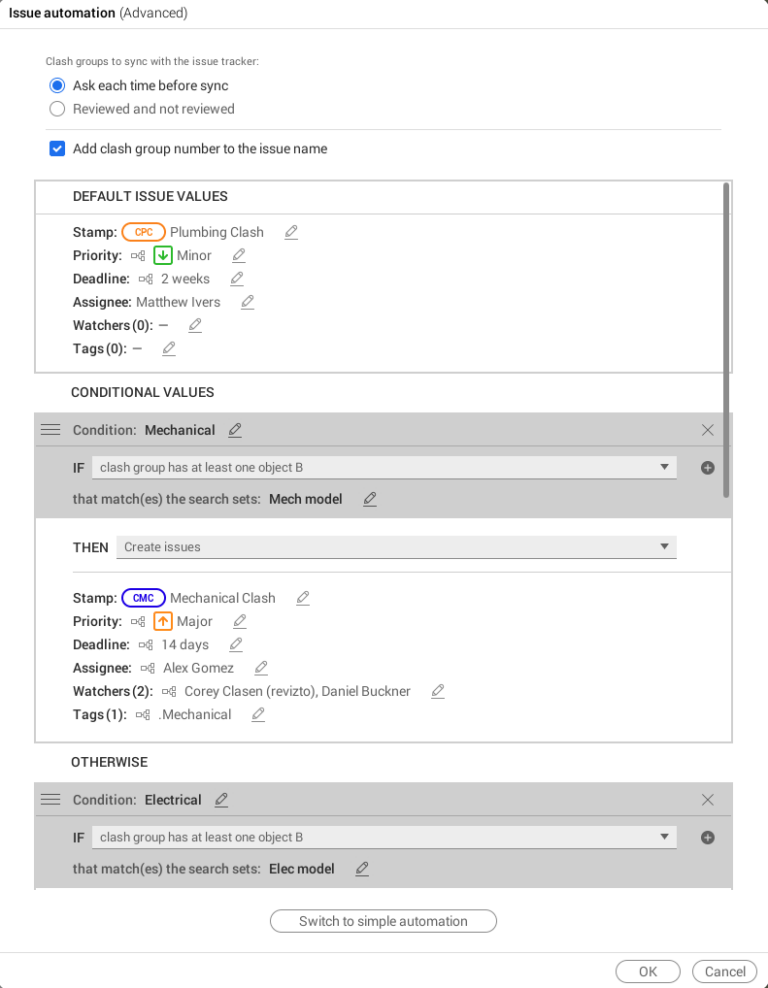Open the drag handle of the Electrical condition
The width and height of the screenshot is (768, 988).
pos(50,799)
